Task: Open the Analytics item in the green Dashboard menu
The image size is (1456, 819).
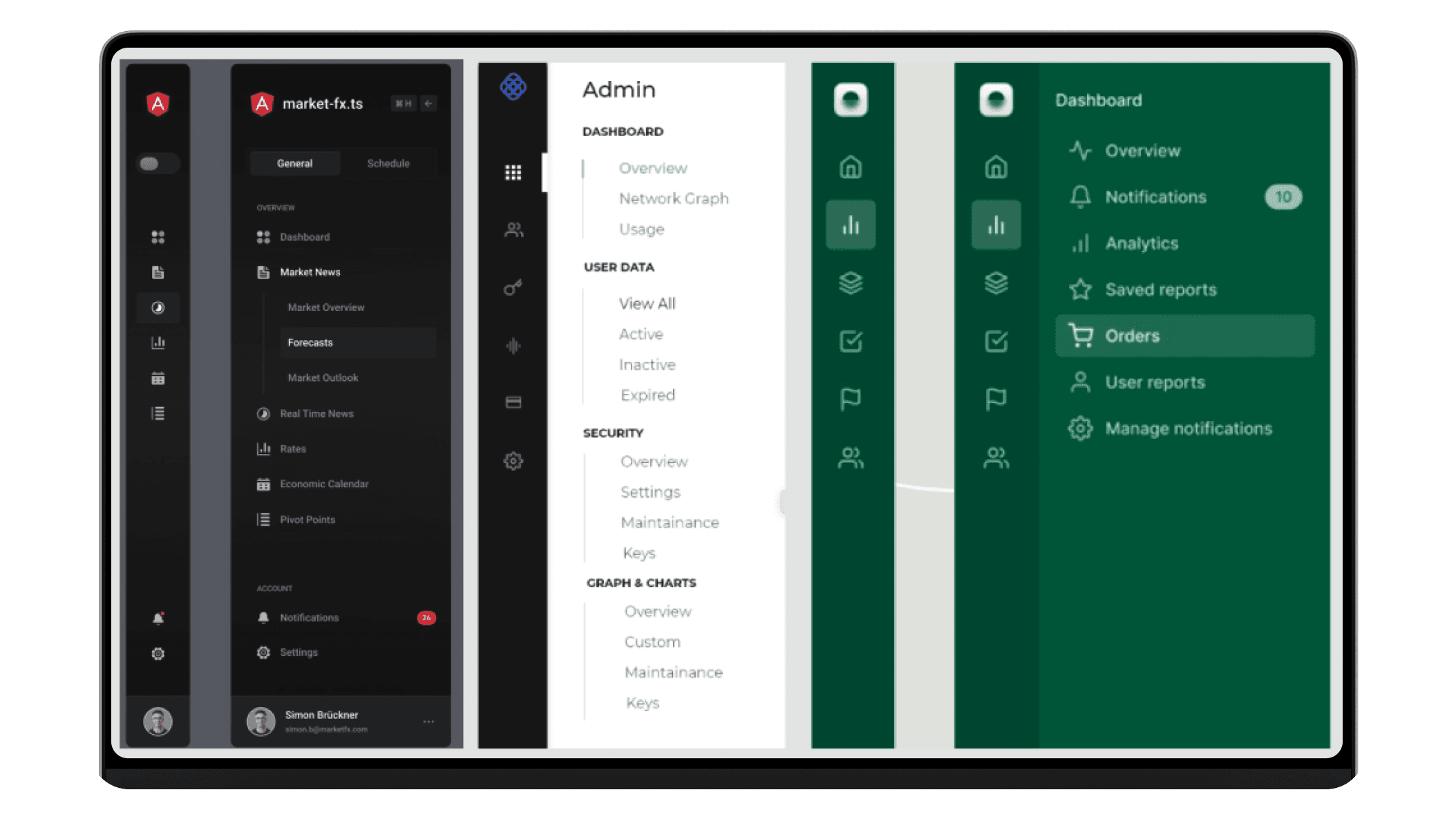Action: 1142,243
